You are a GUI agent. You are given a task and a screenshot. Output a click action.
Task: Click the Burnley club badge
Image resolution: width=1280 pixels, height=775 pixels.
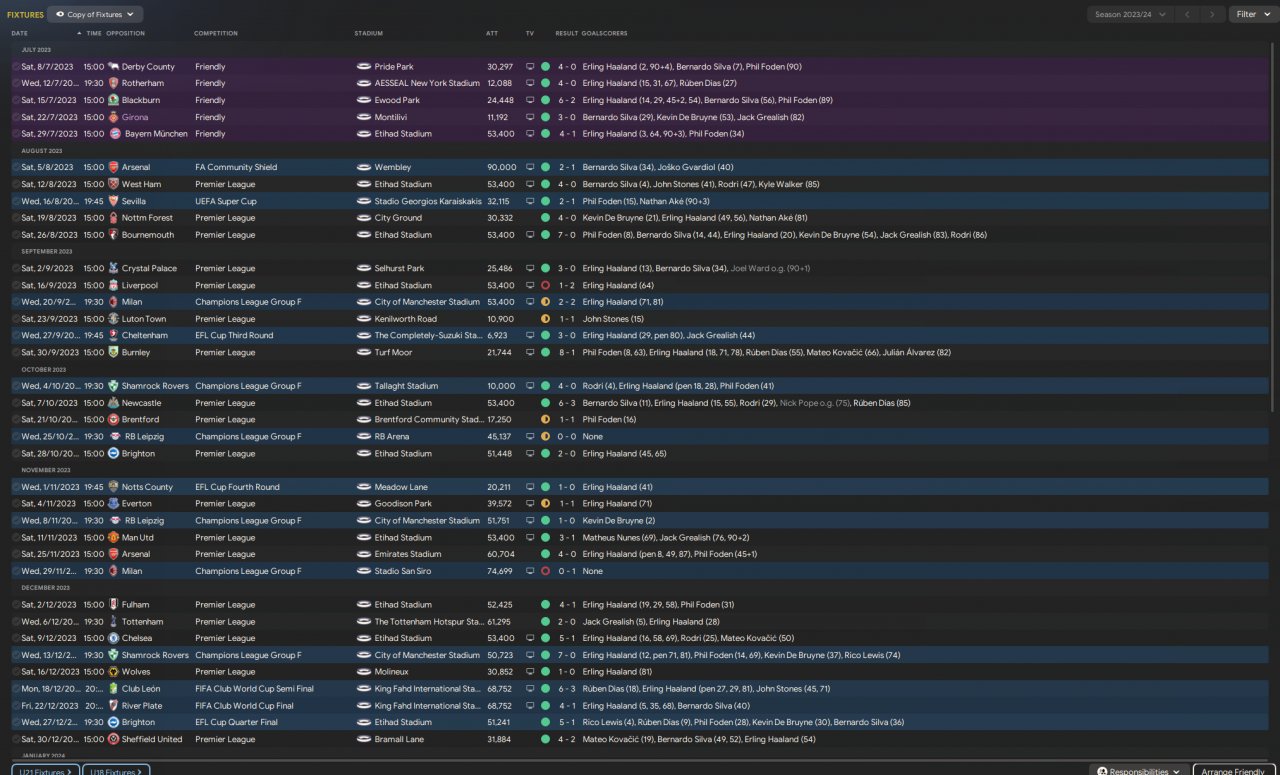tap(113, 352)
